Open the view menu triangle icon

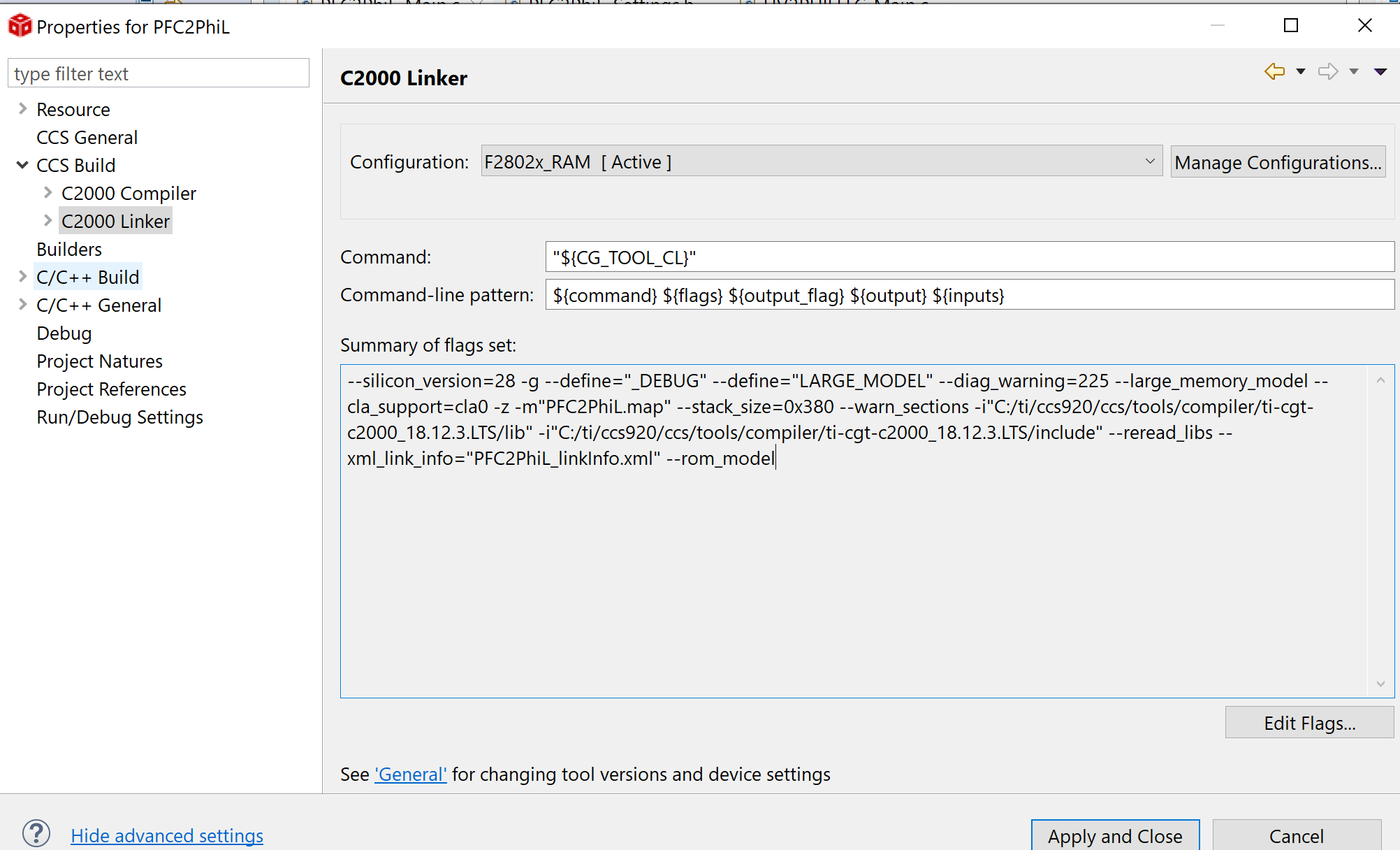point(1380,71)
